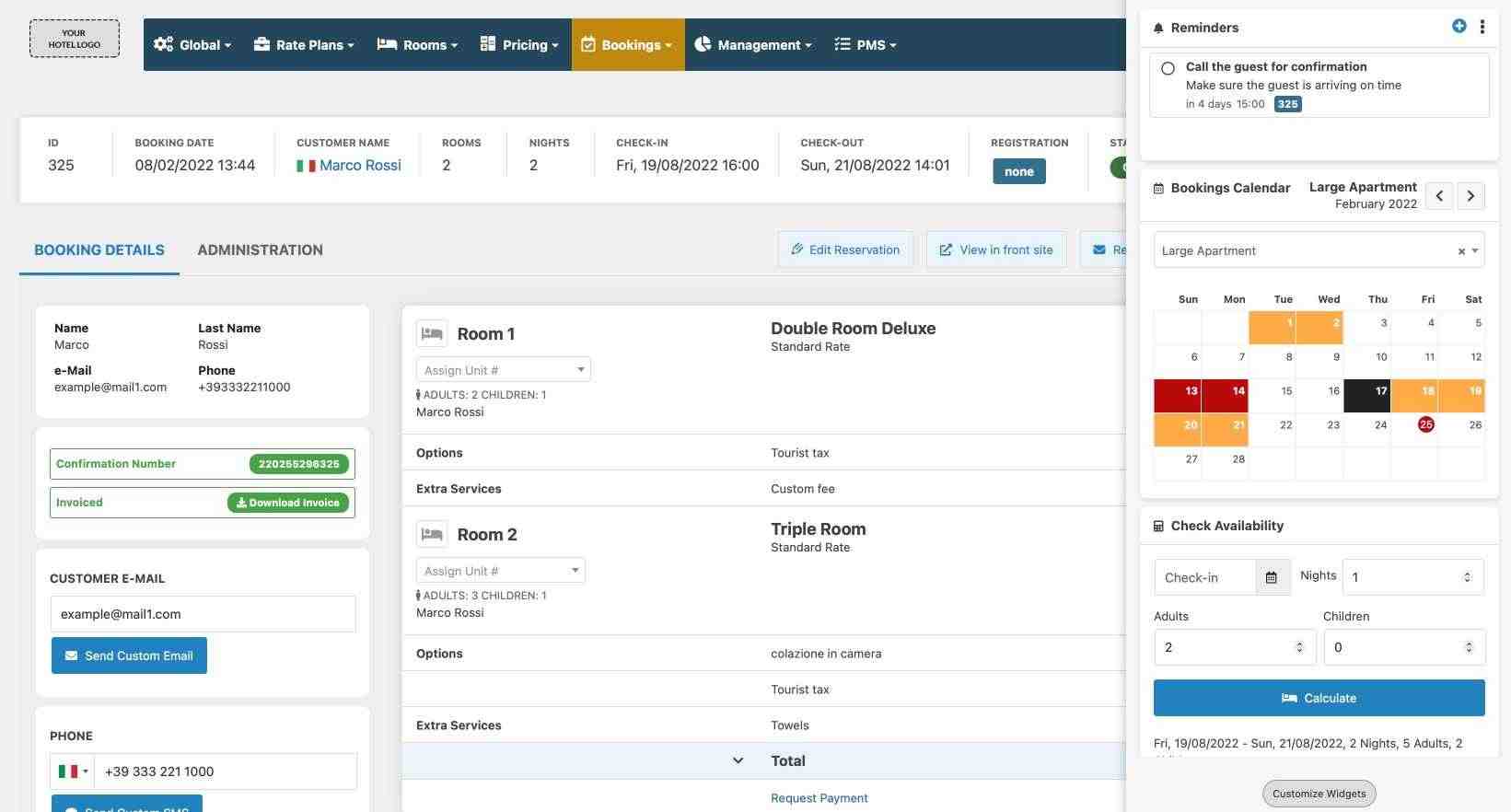Switch to the Booking Details tab

[99, 249]
